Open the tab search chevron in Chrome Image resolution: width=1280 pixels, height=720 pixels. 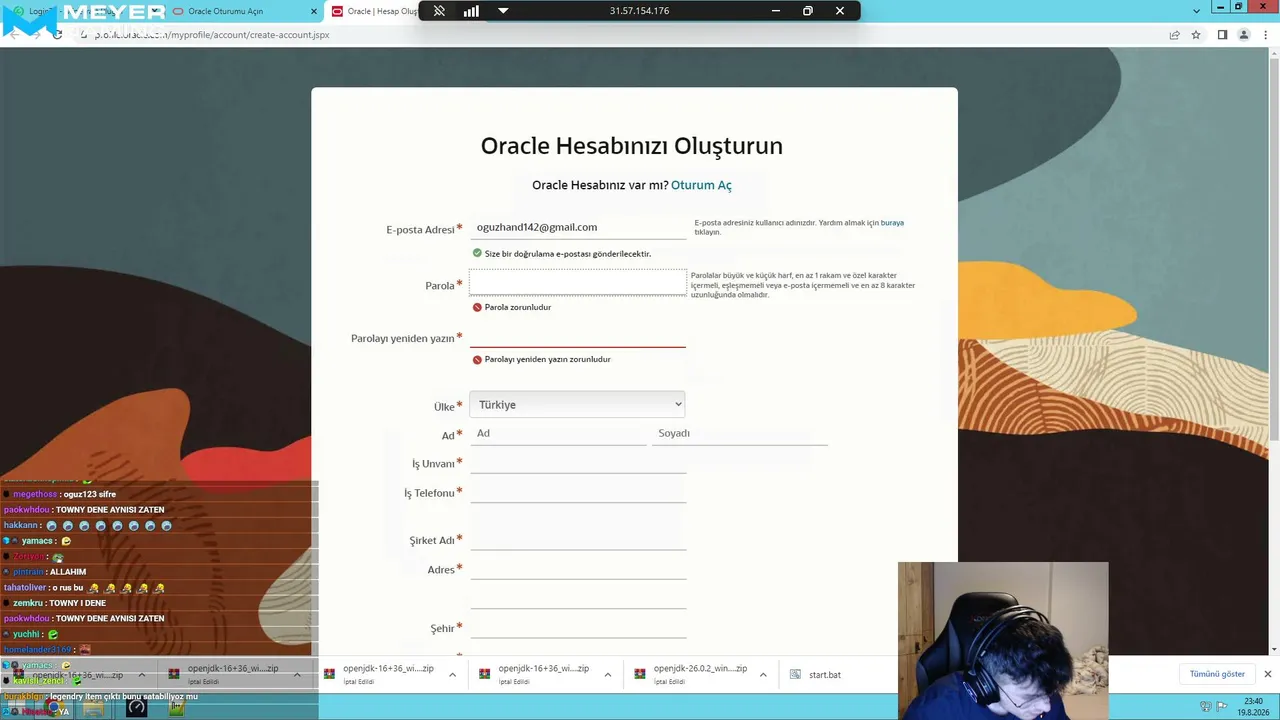coord(1197,11)
